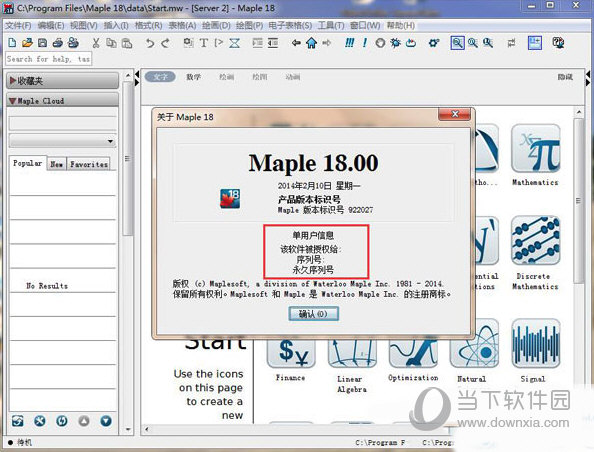Click the debug bug icon in the toolbar
594x452 pixels.
click(395, 43)
